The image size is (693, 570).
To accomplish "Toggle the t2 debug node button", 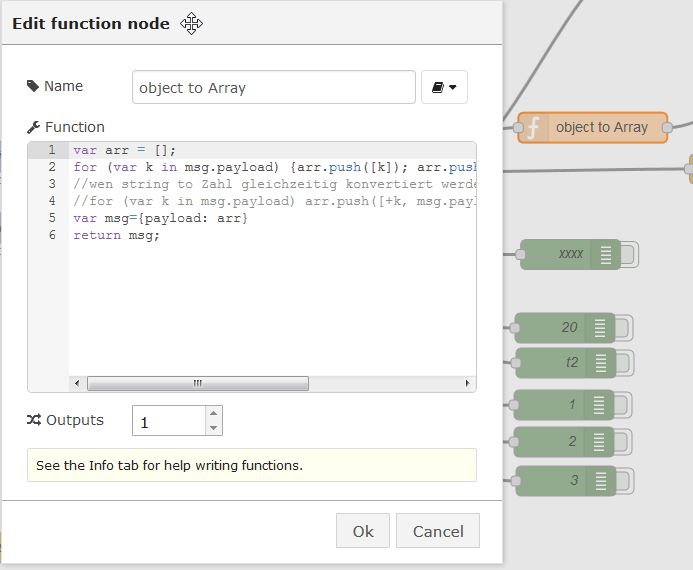I will (x=624, y=363).
